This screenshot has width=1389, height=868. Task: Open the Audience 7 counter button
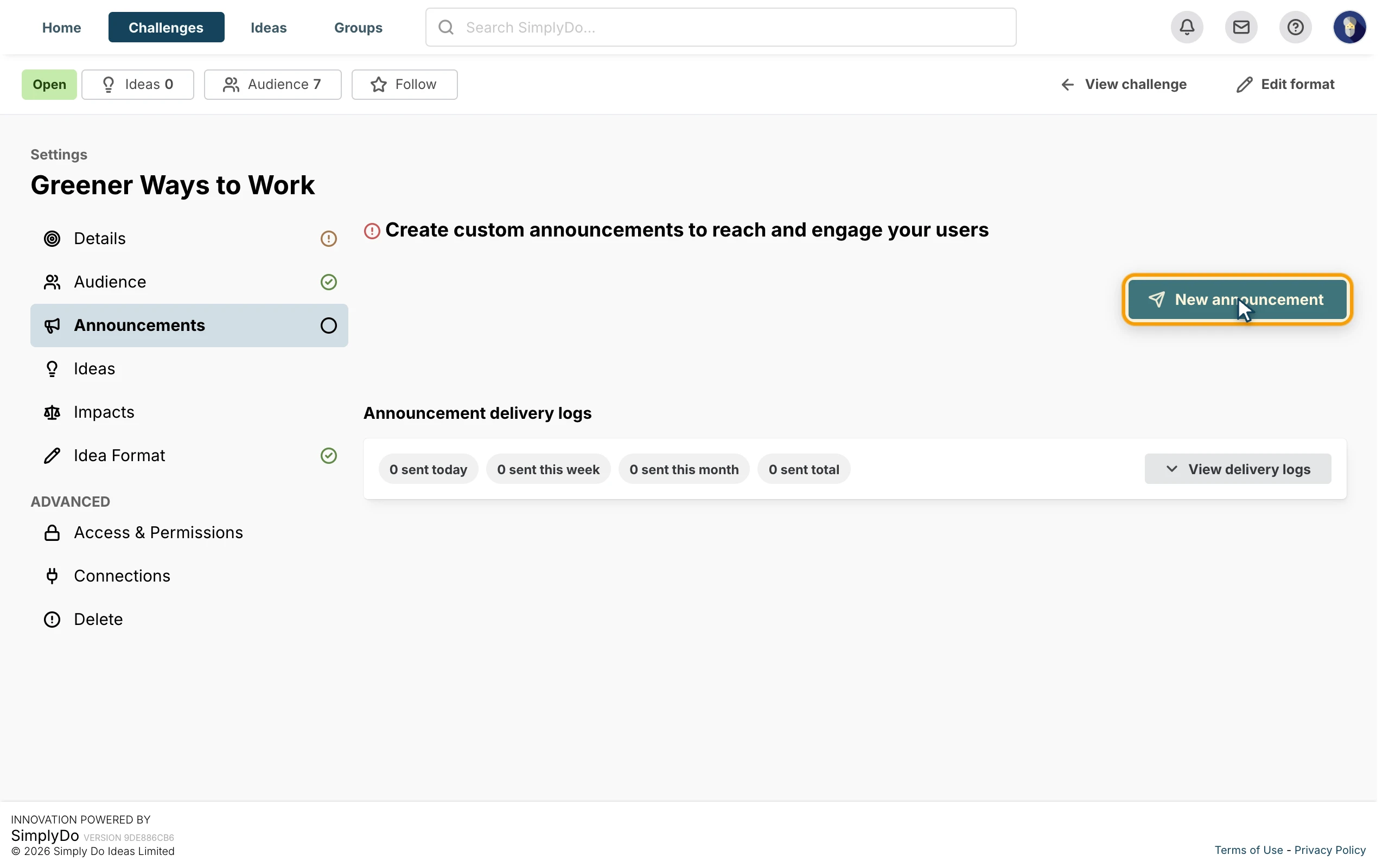click(272, 85)
